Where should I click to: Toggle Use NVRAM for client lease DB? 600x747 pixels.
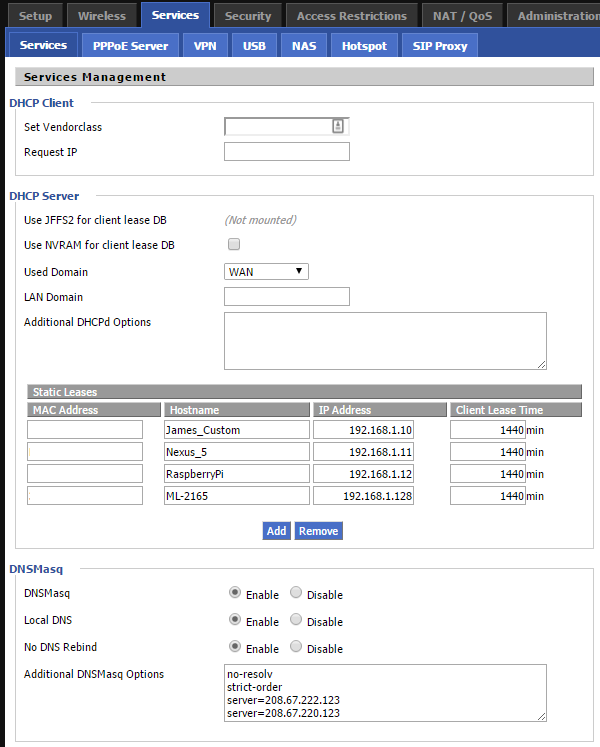tap(234, 244)
